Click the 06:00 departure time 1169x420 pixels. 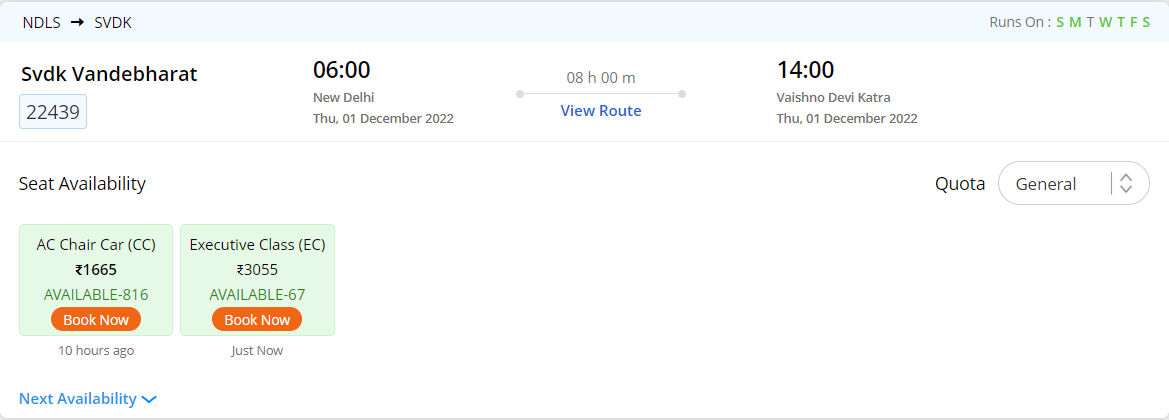point(342,70)
